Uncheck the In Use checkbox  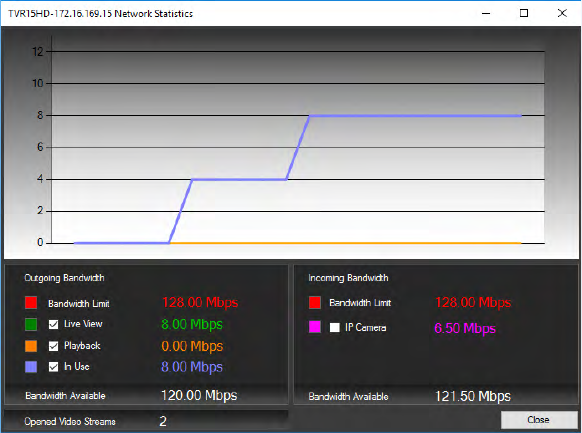(x=53, y=367)
